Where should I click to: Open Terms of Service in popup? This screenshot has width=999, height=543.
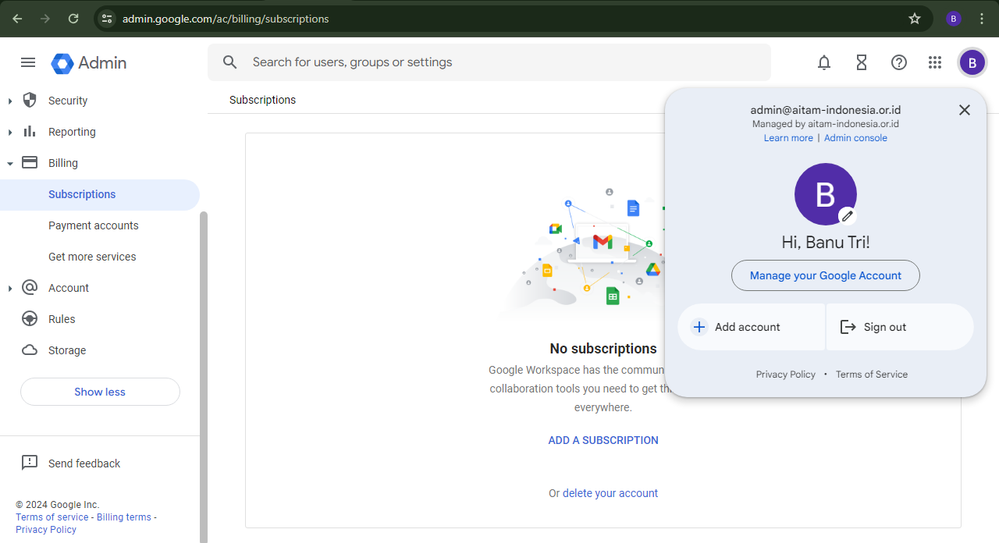coord(872,374)
